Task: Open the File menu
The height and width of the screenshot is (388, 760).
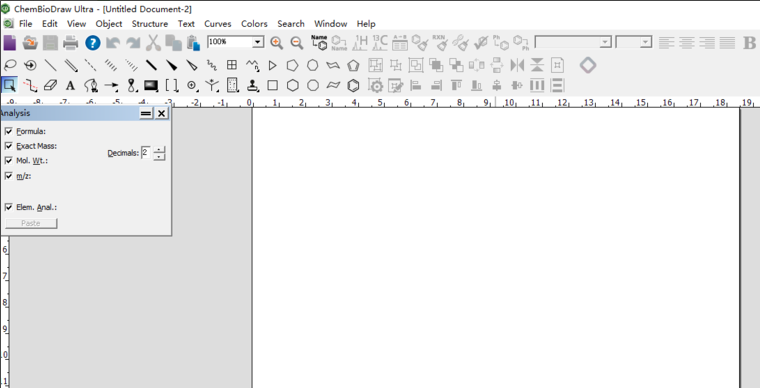Action: click(25, 24)
